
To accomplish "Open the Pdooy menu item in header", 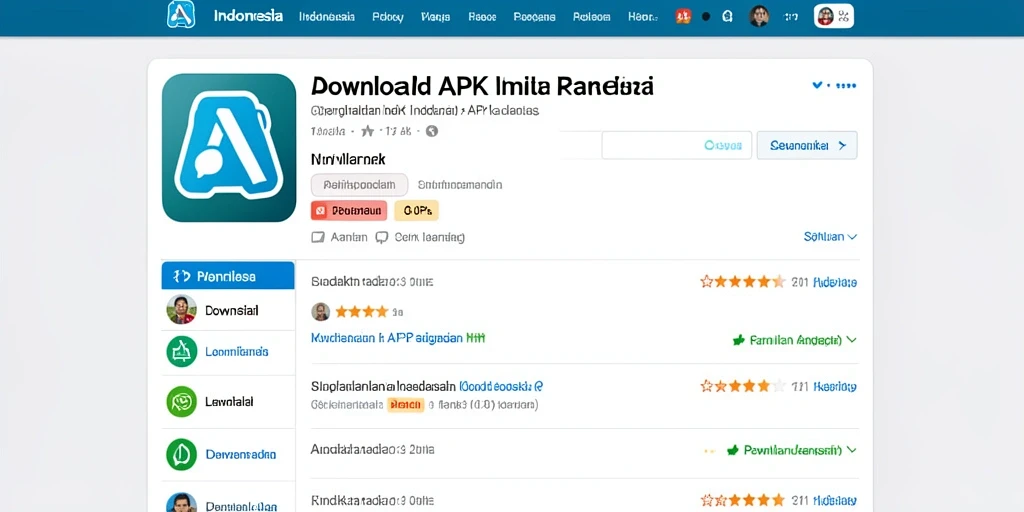I will point(387,16).
